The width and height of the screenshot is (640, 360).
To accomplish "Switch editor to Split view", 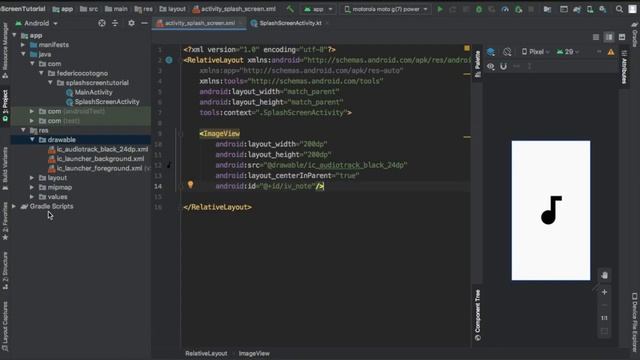I will point(609,37).
